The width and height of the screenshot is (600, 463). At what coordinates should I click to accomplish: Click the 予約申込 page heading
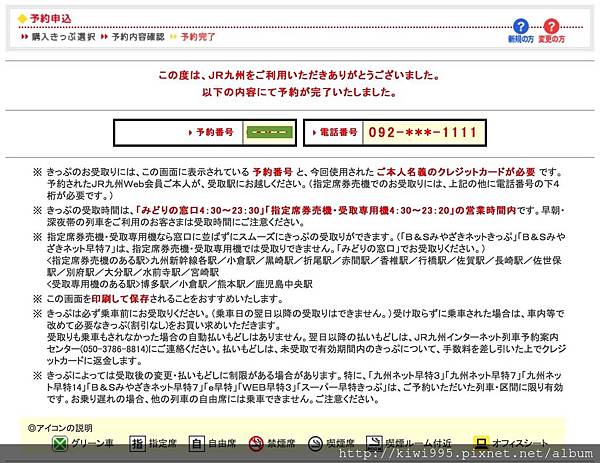[51, 18]
